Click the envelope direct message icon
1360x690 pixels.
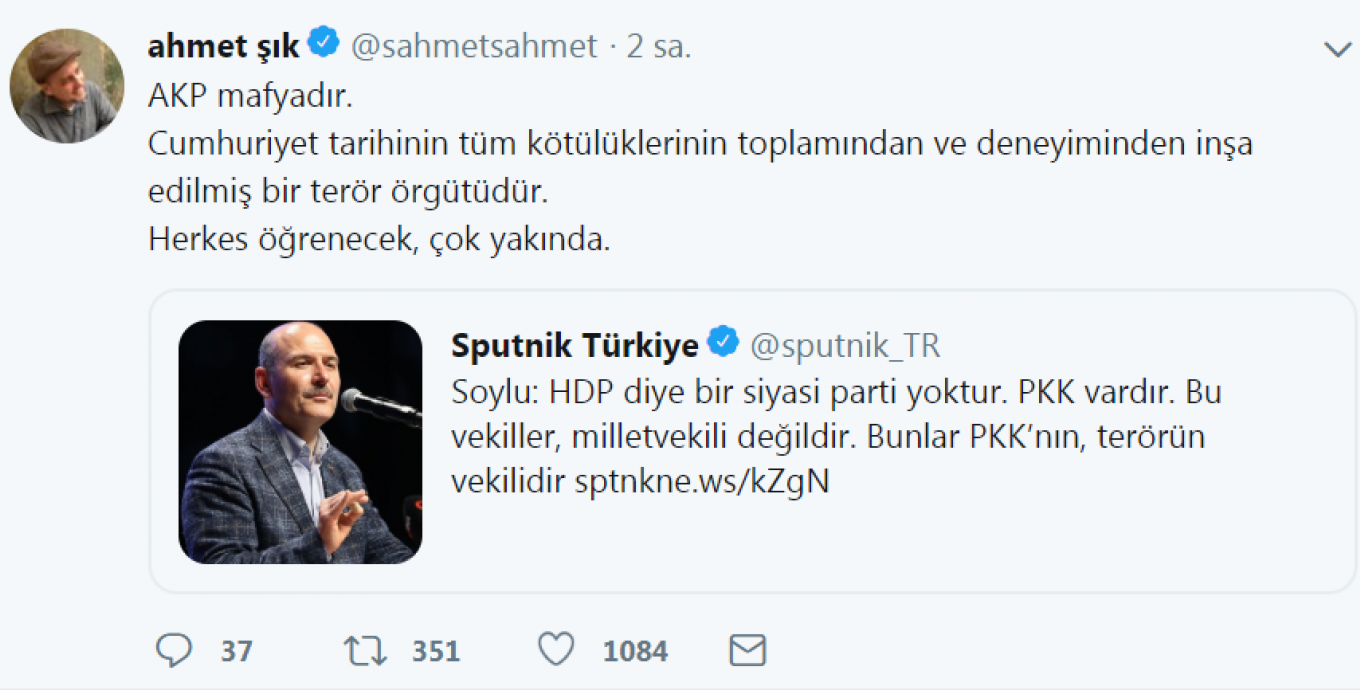point(747,651)
